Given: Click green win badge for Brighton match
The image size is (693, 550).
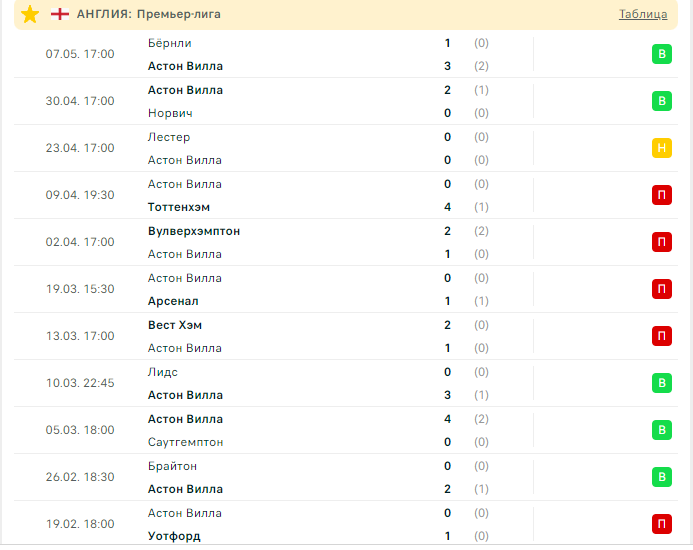Looking at the screenshot, I should coord(661,477).
